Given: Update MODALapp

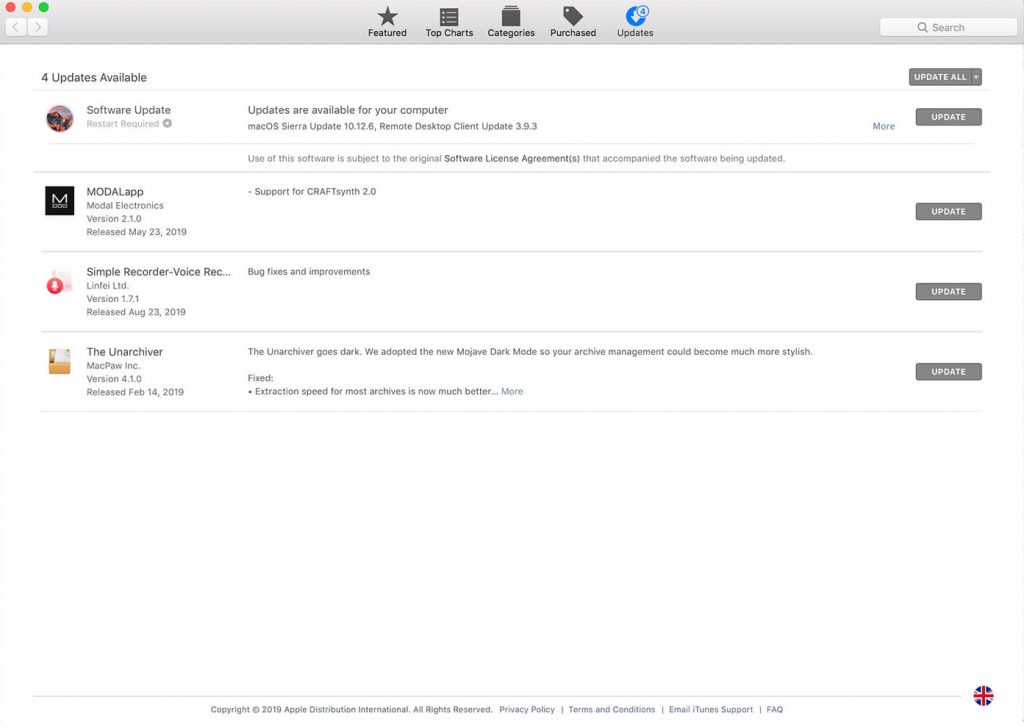Looking at the screenshot, I should click(948, 212).
